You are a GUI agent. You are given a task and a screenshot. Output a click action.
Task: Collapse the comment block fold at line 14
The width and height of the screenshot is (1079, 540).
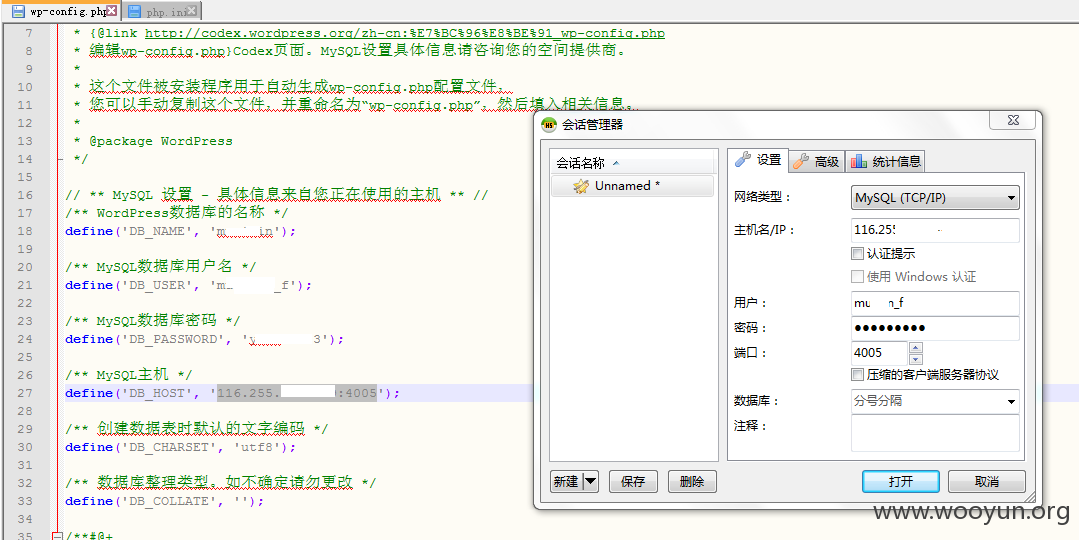[x=61, y=159]
